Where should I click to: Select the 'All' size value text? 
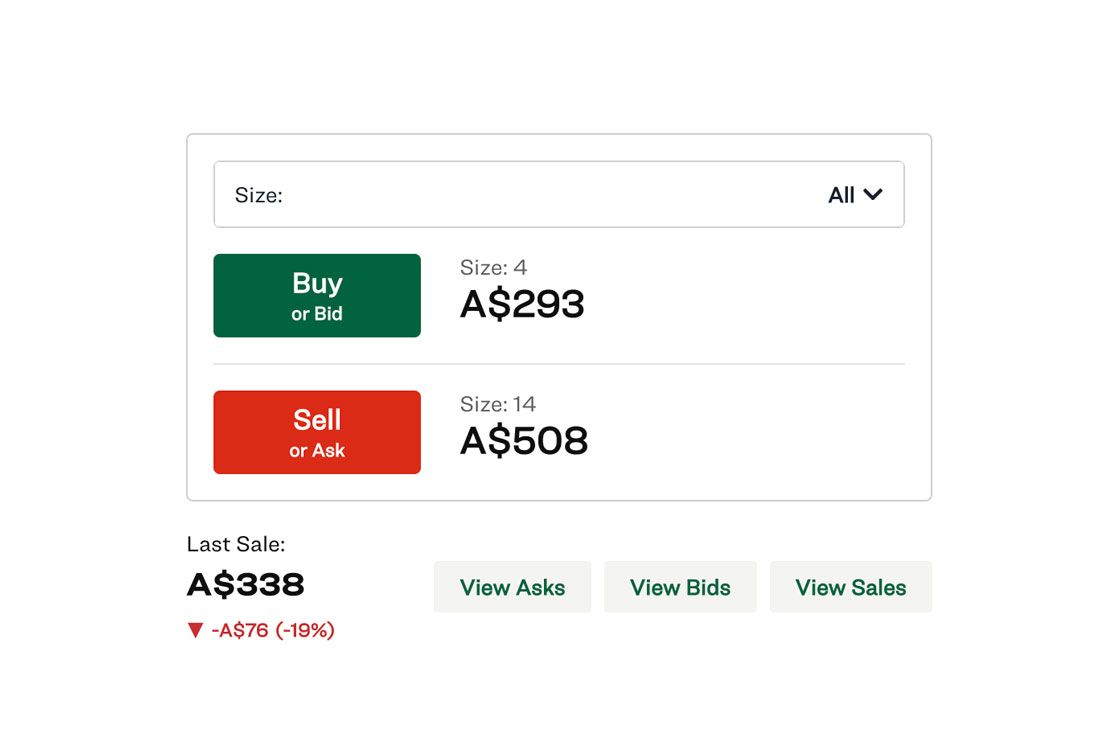tap(841, 195)
